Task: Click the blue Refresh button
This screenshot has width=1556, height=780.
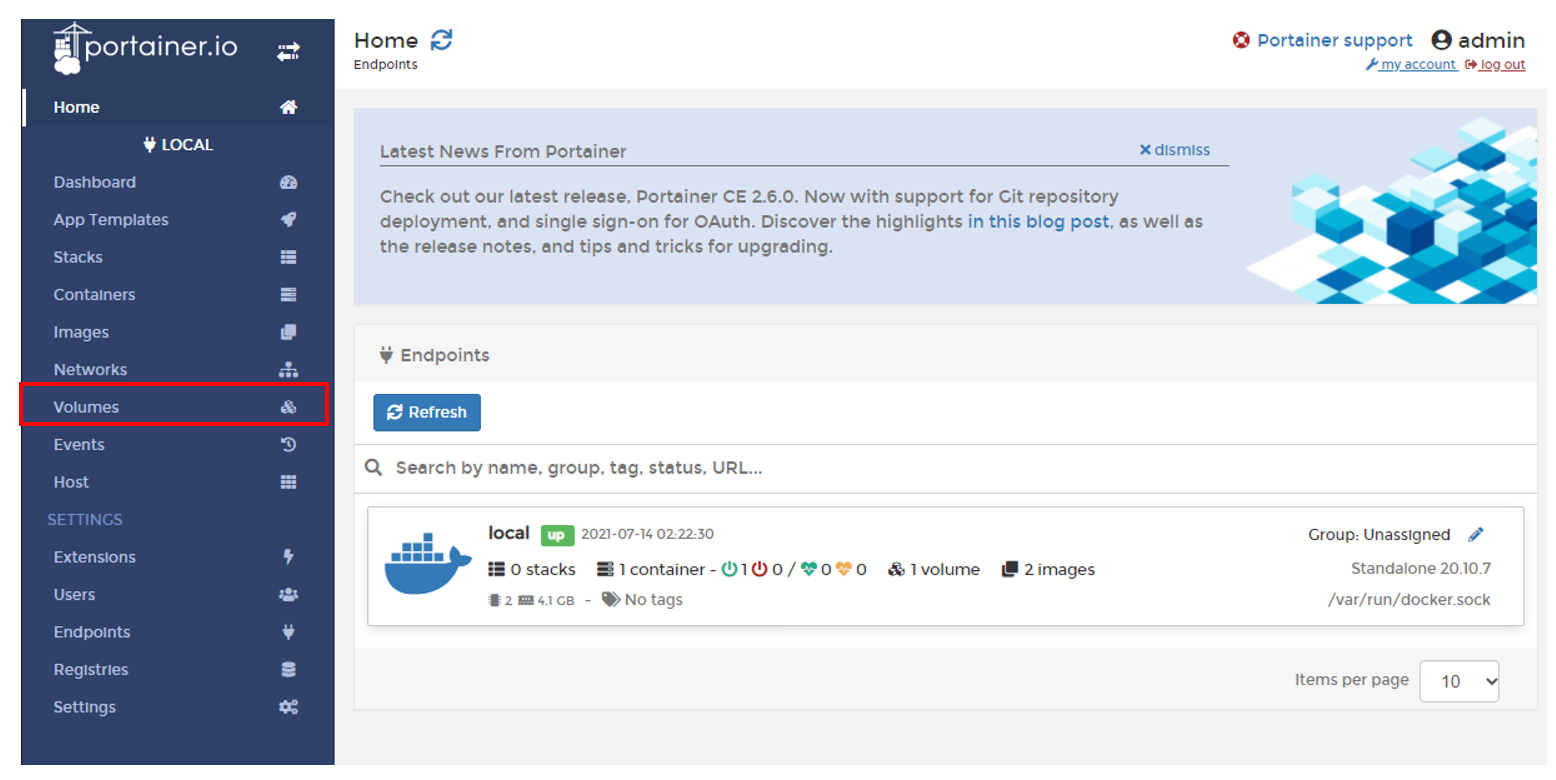Action: tap(427, 412)
